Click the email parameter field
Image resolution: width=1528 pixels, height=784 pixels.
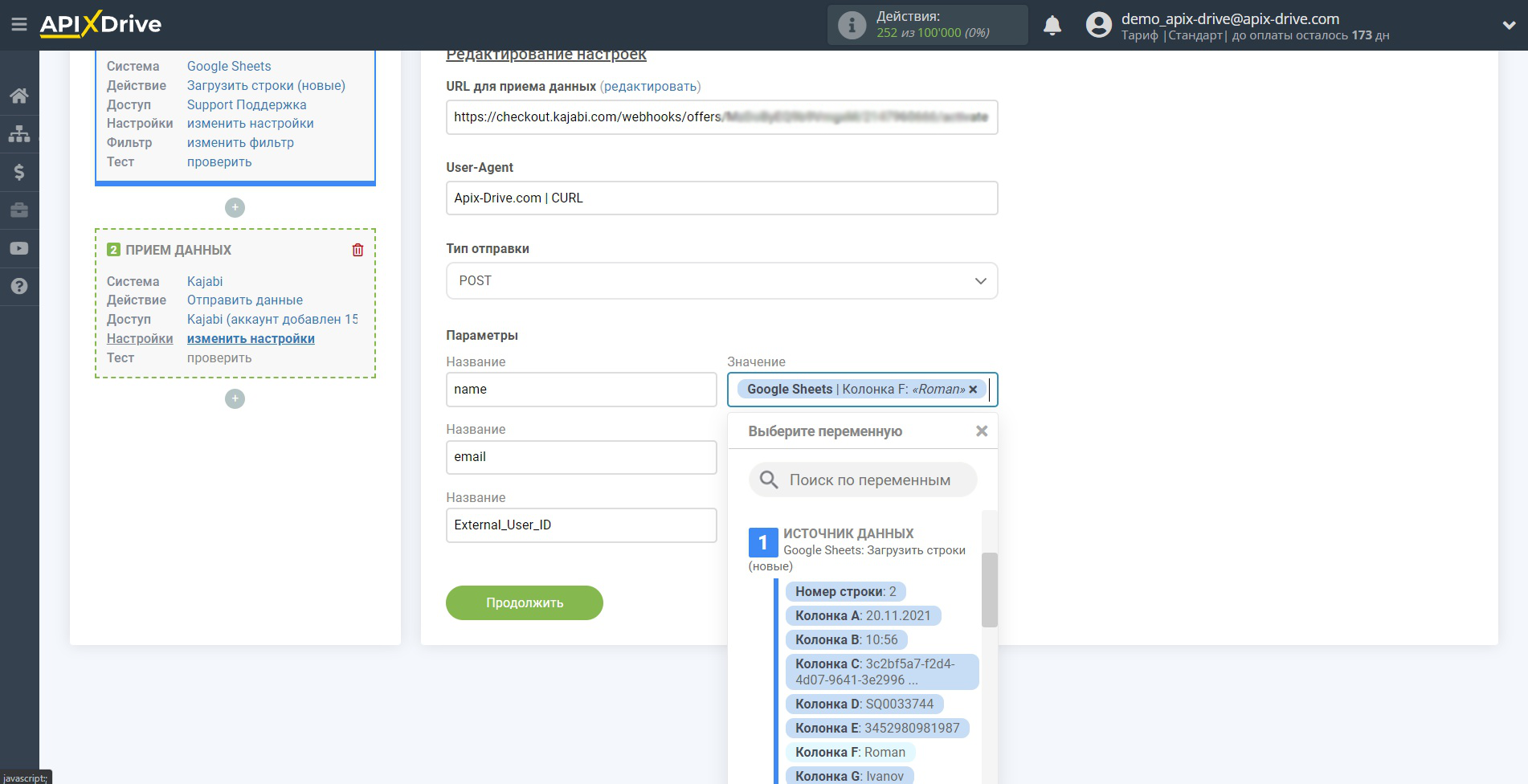pyautogui.click(x=581, y=457)
